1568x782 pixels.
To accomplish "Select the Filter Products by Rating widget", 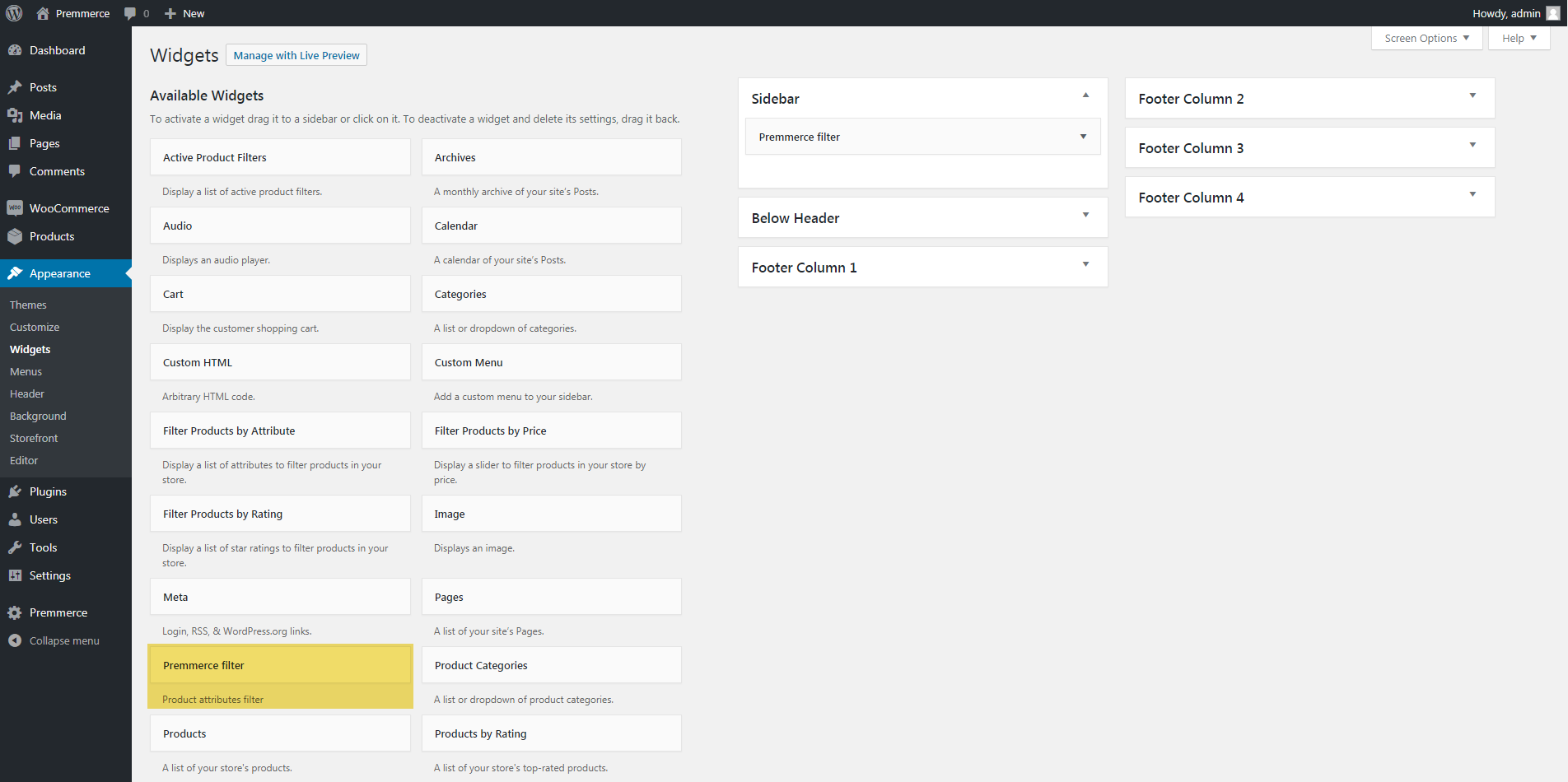I will point(280,514).
